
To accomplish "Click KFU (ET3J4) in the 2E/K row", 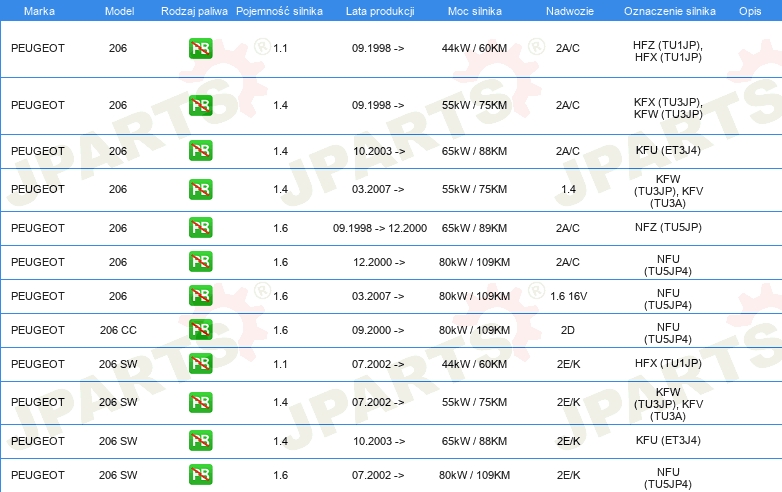I will click(668, 440).
